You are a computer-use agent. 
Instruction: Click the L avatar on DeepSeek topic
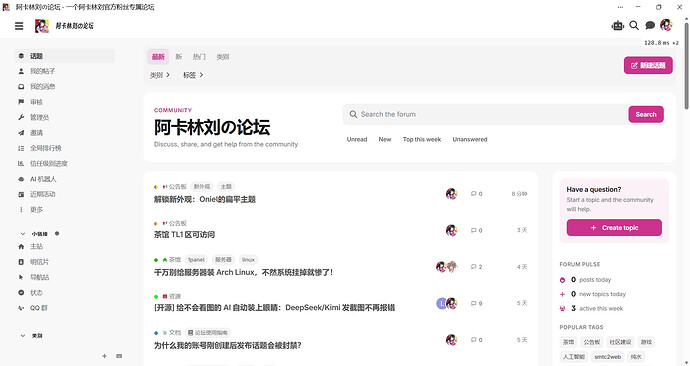(x=441, y=304)
